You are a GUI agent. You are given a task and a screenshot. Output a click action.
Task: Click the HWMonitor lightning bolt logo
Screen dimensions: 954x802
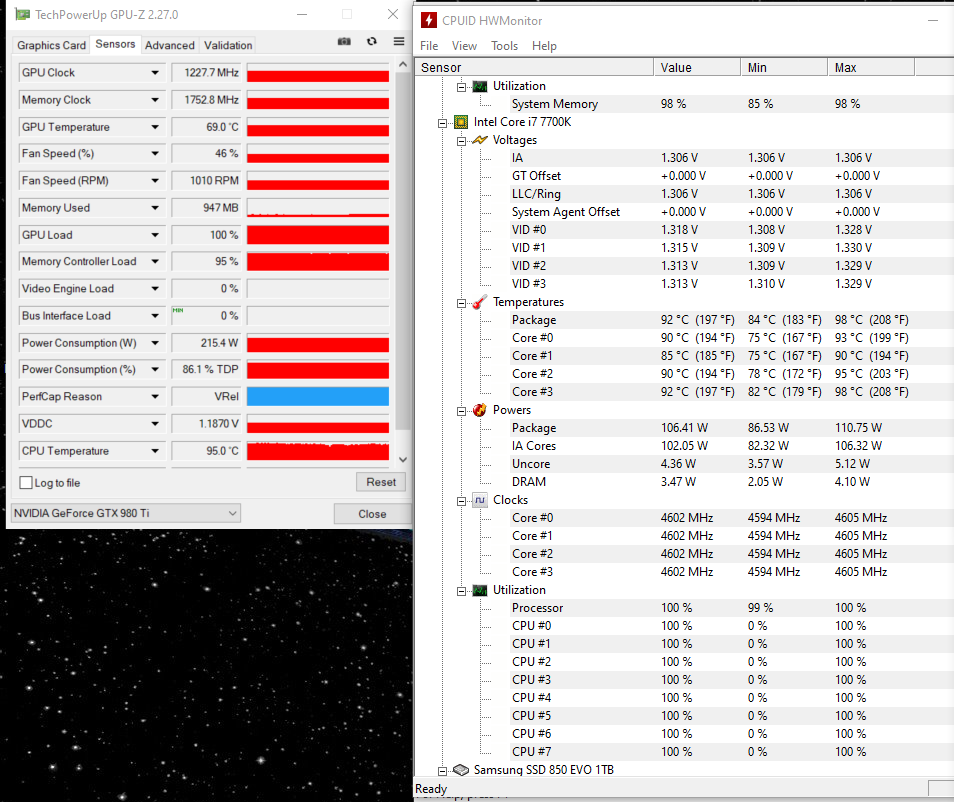coord(429,20)
